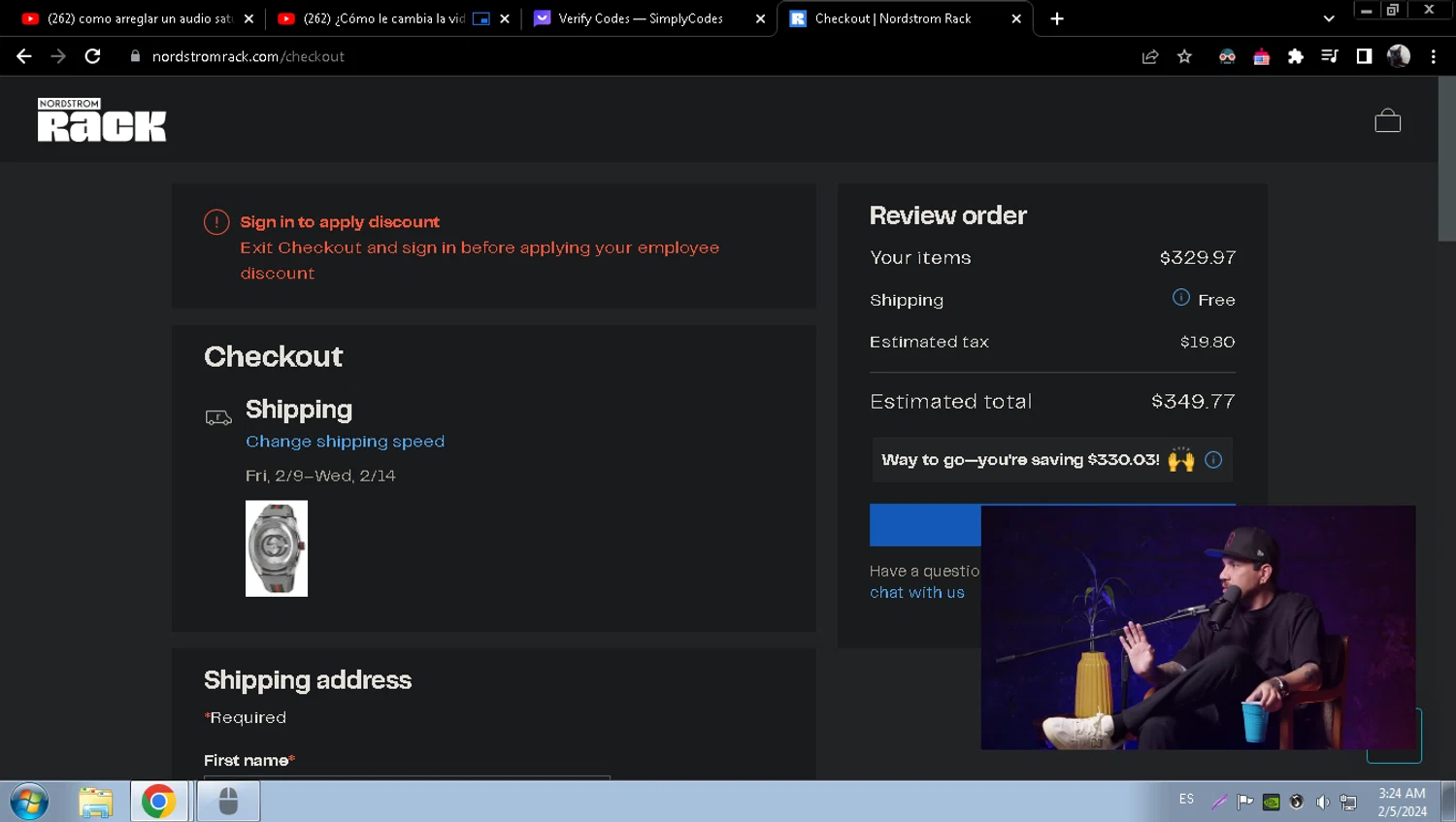This screenshot has height=822, width=1456.
Task: Toggle the Chrome side panel
Action: pos(1364,56)
